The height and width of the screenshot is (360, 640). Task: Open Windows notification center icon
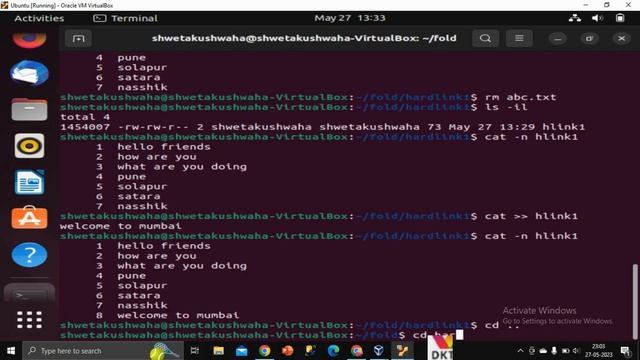point(625,351)
